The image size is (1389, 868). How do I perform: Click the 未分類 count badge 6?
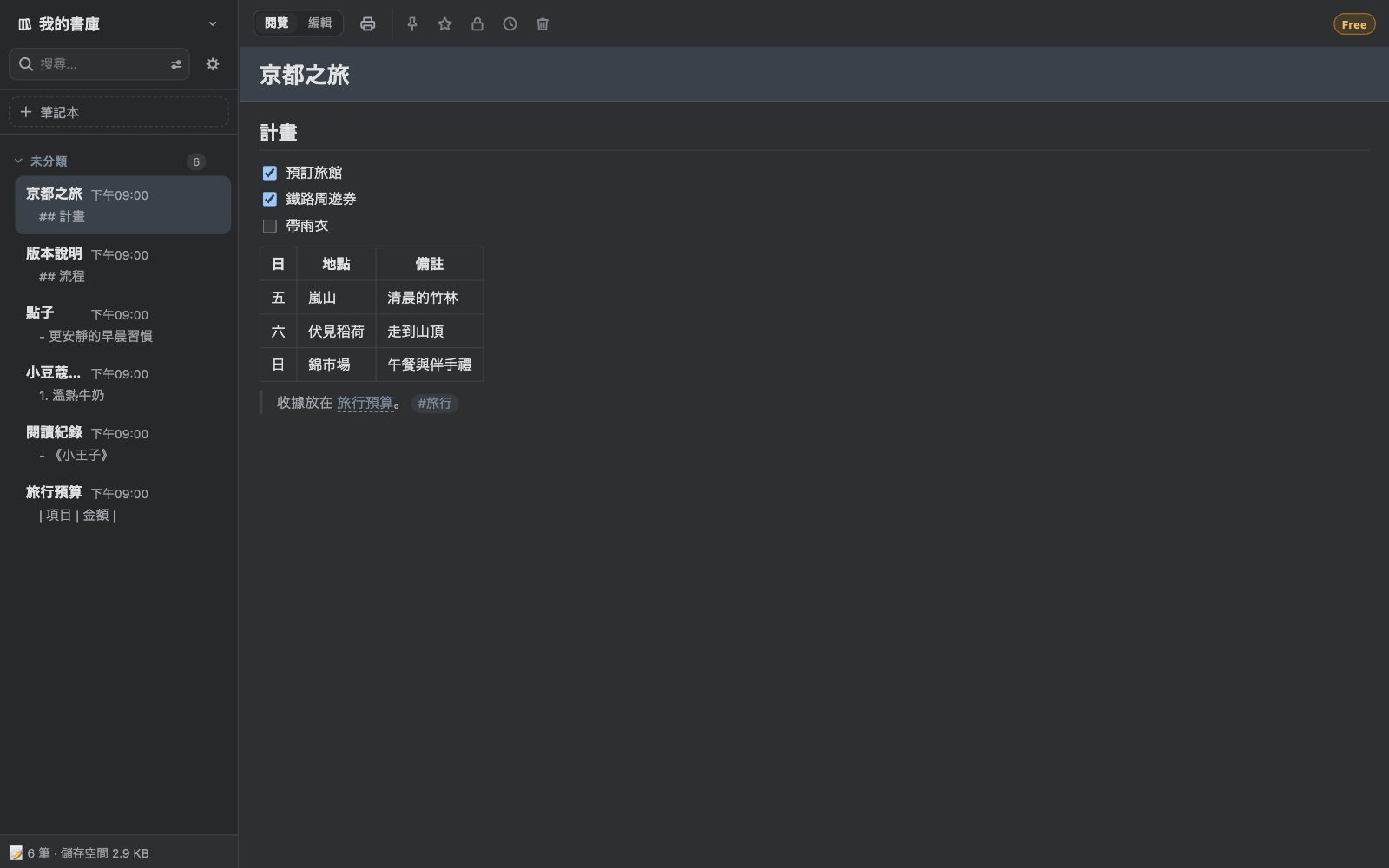pyautogui.click(x=196, y=161)
